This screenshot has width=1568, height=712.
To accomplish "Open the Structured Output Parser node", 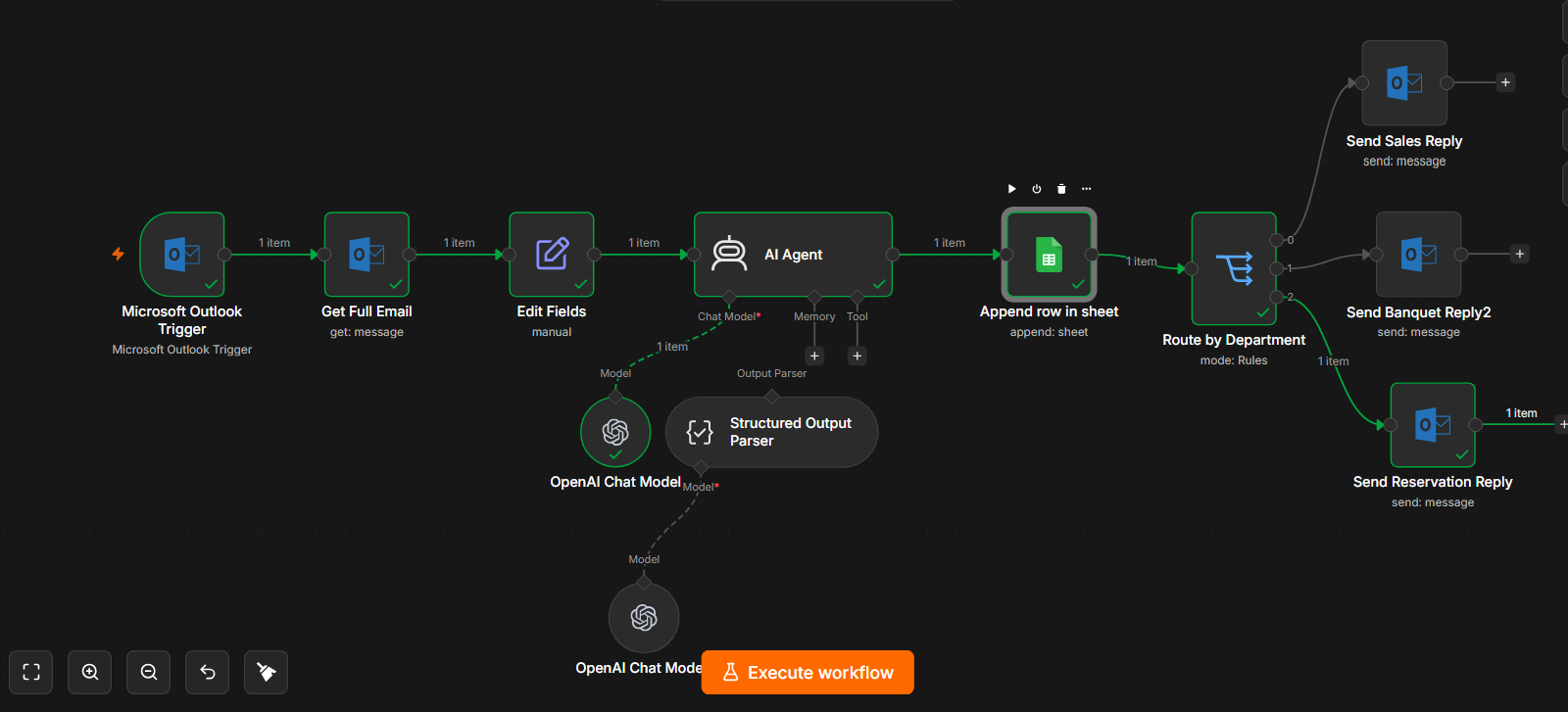I will (x=771, y=432).
